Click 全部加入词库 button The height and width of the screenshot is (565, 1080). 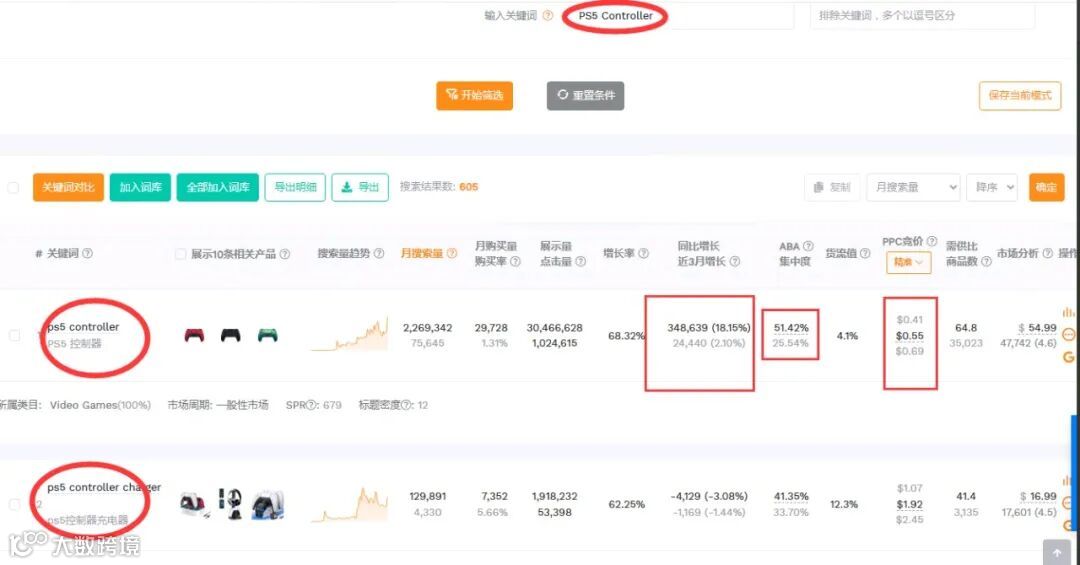(x=218, y=187)
